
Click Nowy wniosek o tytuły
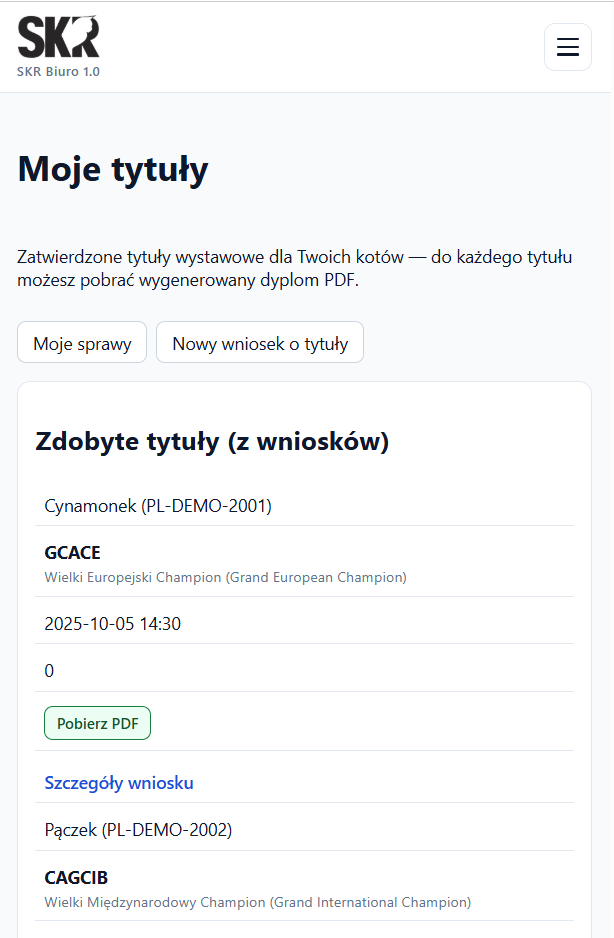[x=259, y=342]
